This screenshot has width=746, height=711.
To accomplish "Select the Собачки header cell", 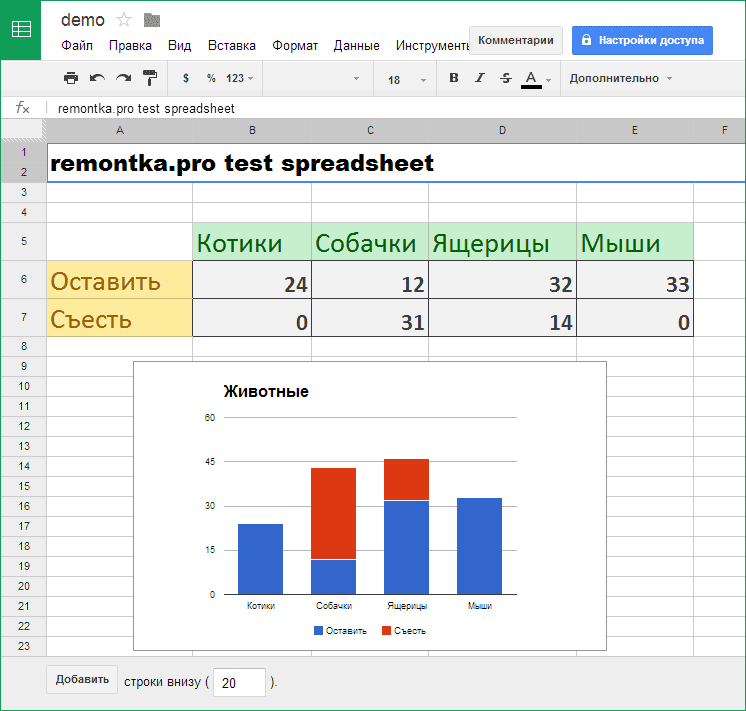I will pyautogui.click(x=370, y=242).
